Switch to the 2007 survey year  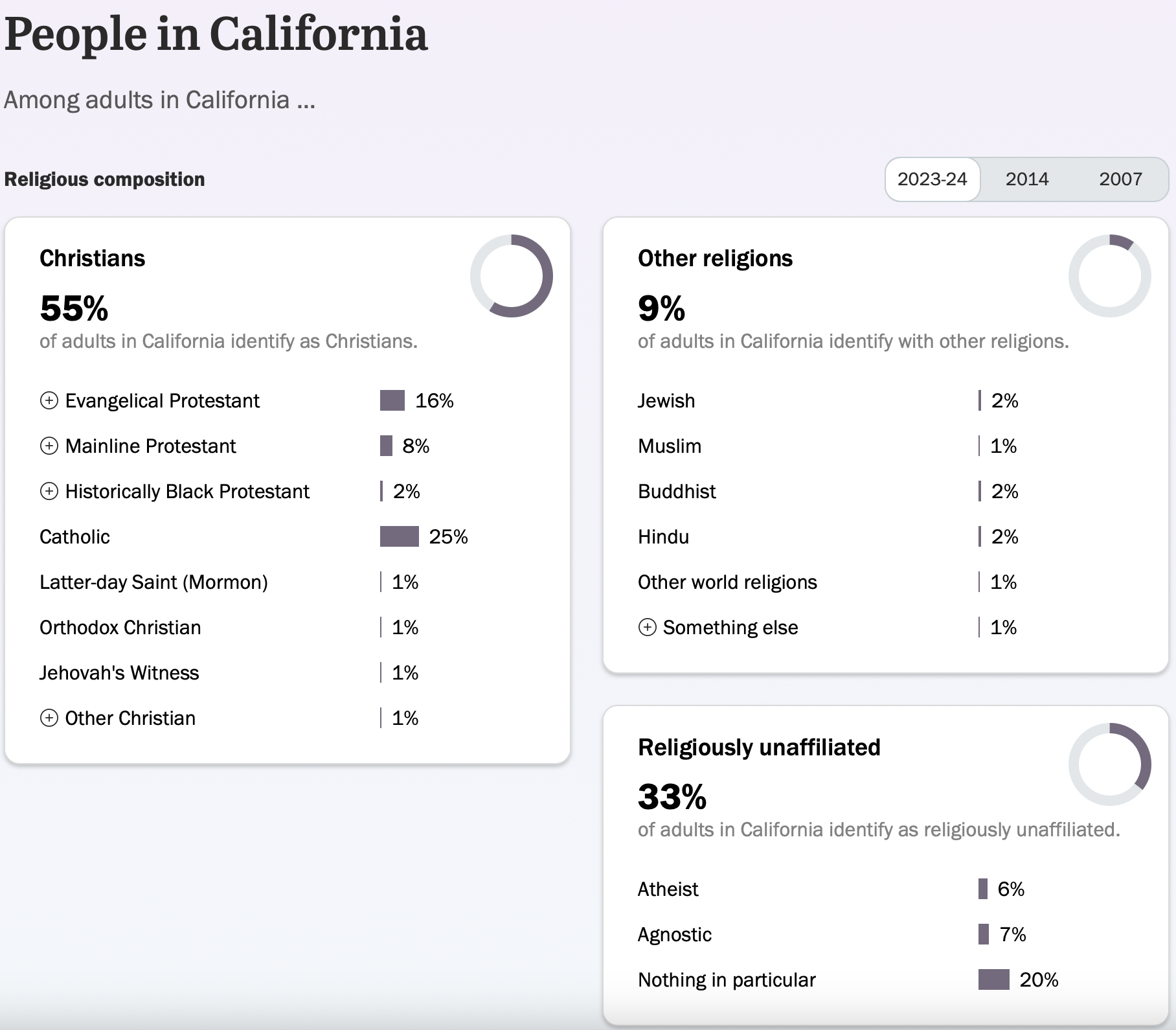tap(1120, 179)
